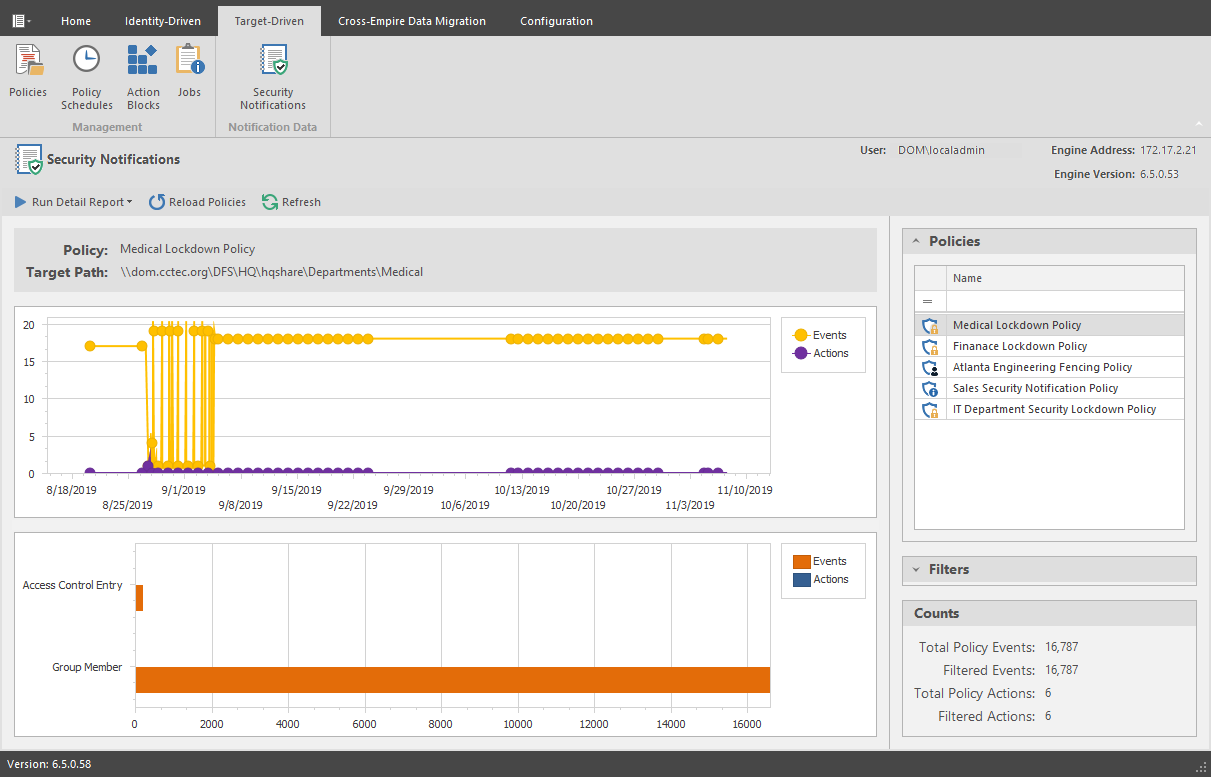Open the Policies ribbon icon

click(x=28, y=62)
